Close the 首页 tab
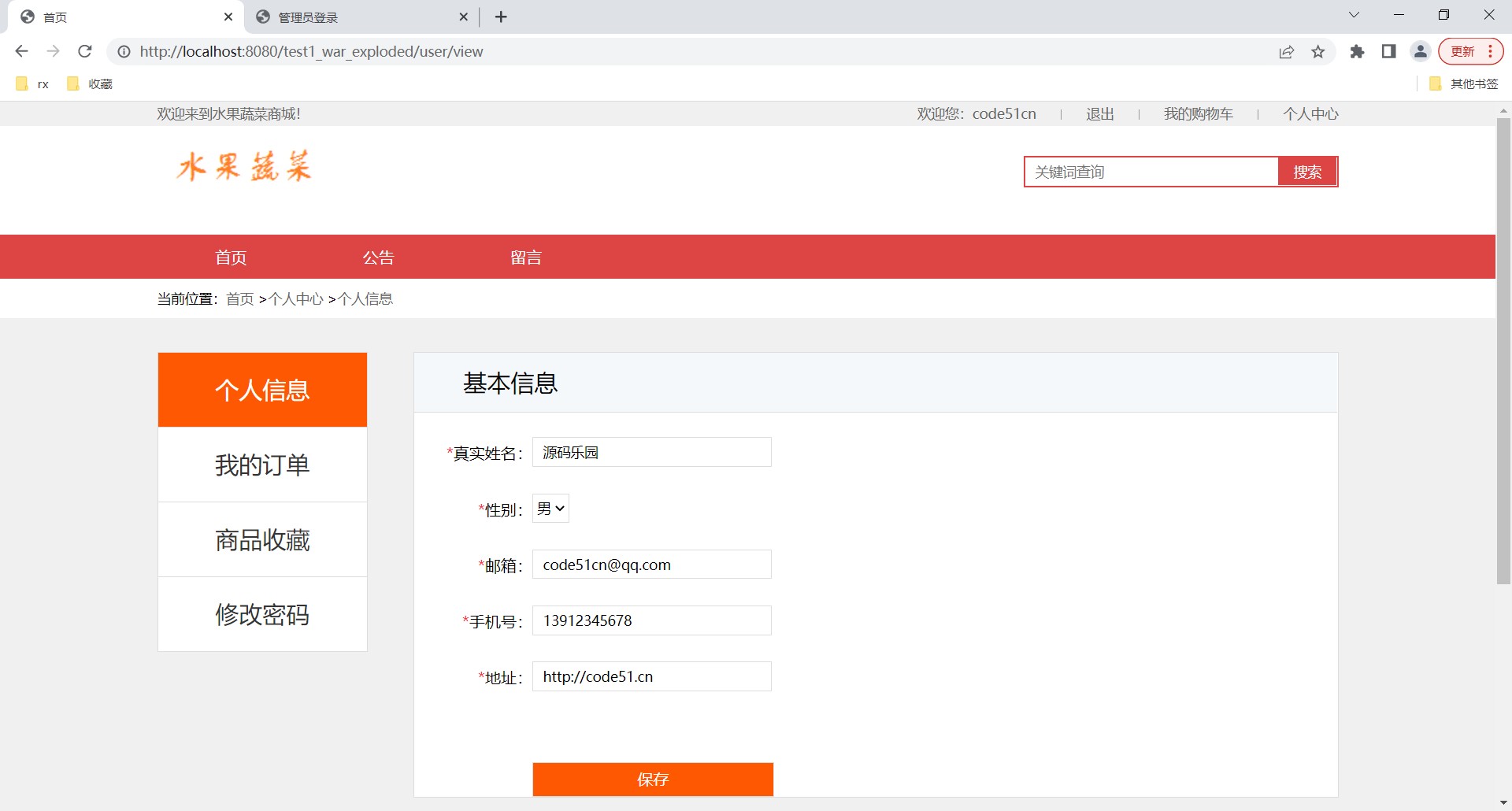This screenshot has height=811, width=1512. pos(228,17)
